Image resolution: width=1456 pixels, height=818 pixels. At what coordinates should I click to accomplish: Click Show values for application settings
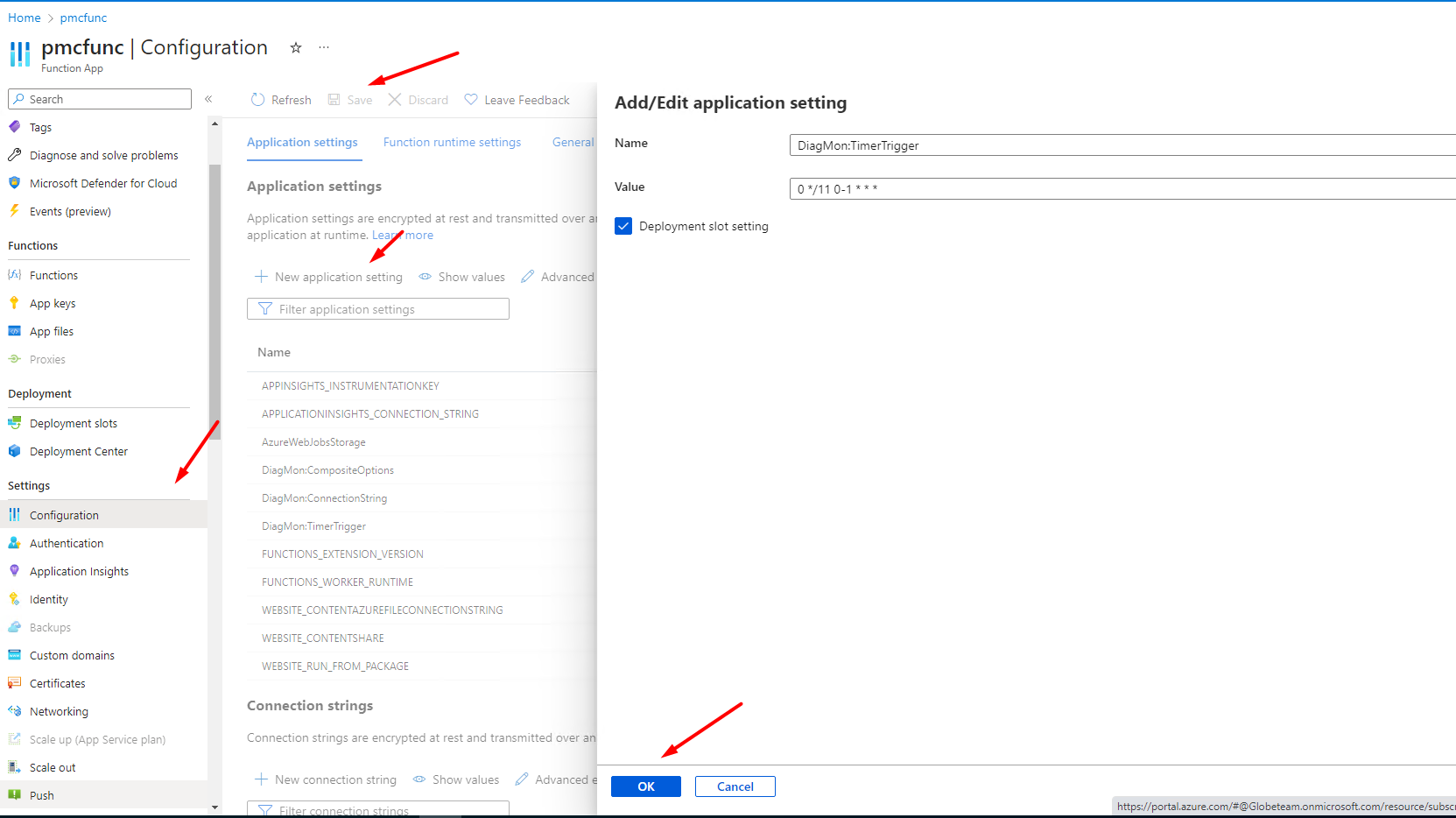pyautogui.click(x=461, y=277)
